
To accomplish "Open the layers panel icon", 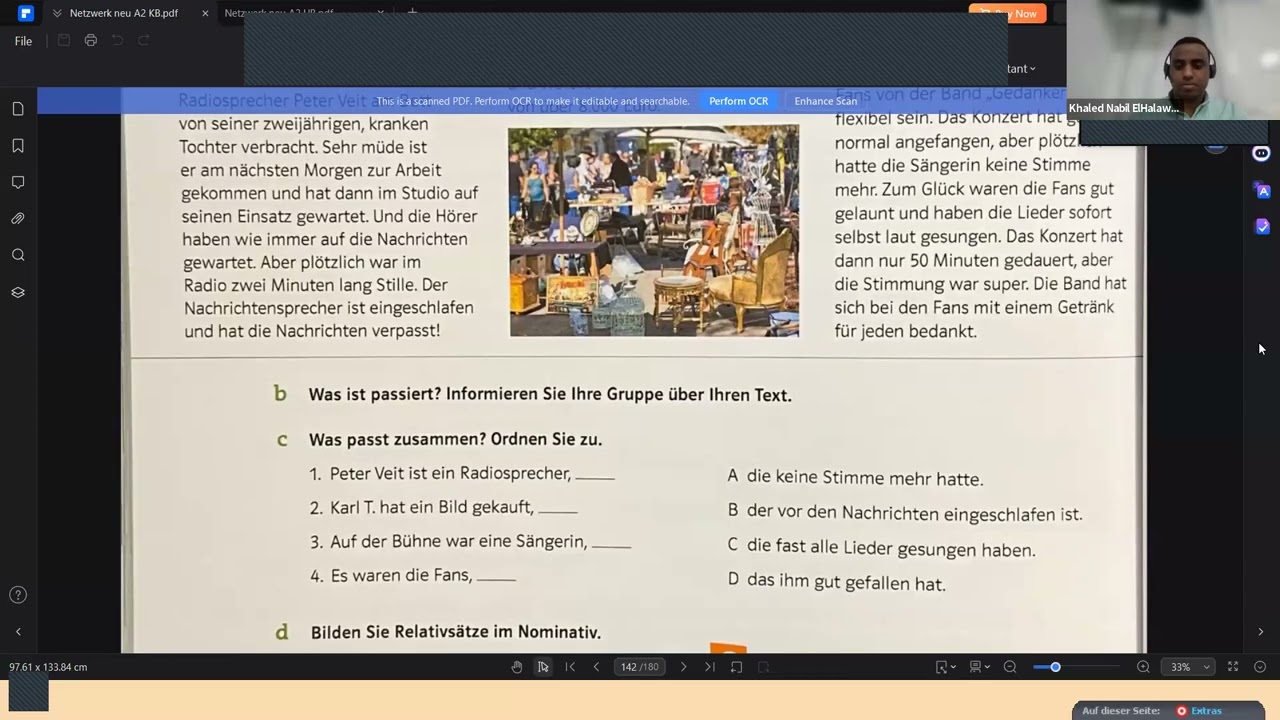I will (18, 292).
